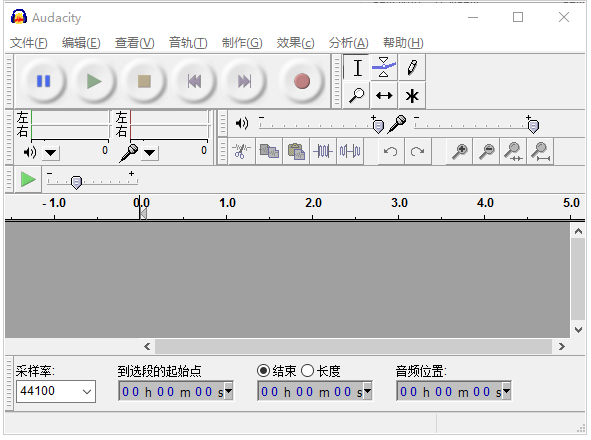
Task: Select the 长度 radio button
Action: pyautogui.click(x=308, y=371)
